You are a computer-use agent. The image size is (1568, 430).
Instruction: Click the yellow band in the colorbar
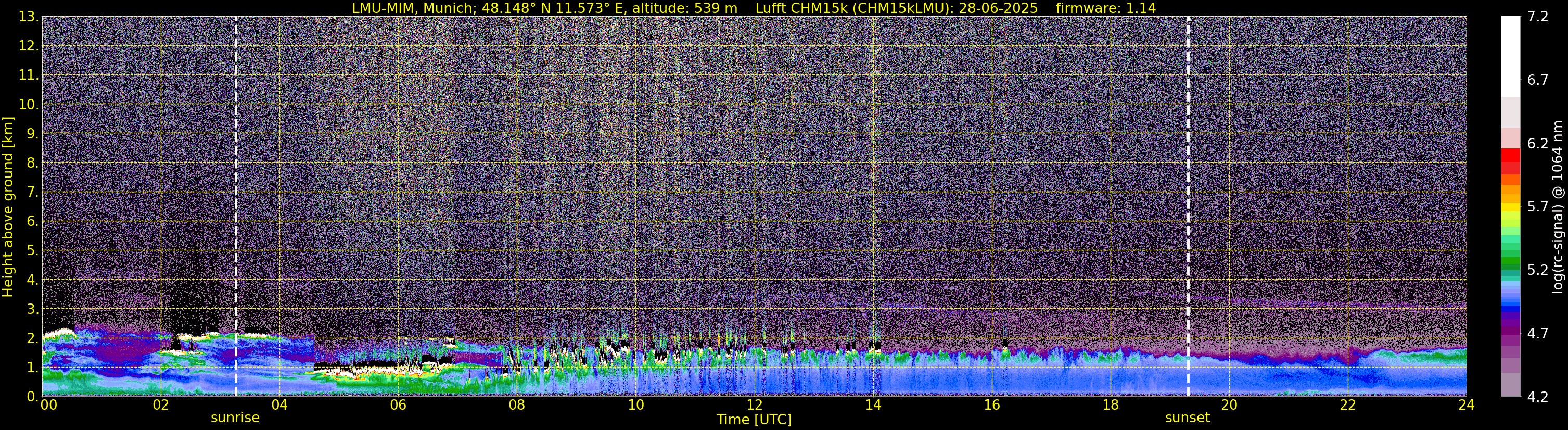tap(1510, 207)
